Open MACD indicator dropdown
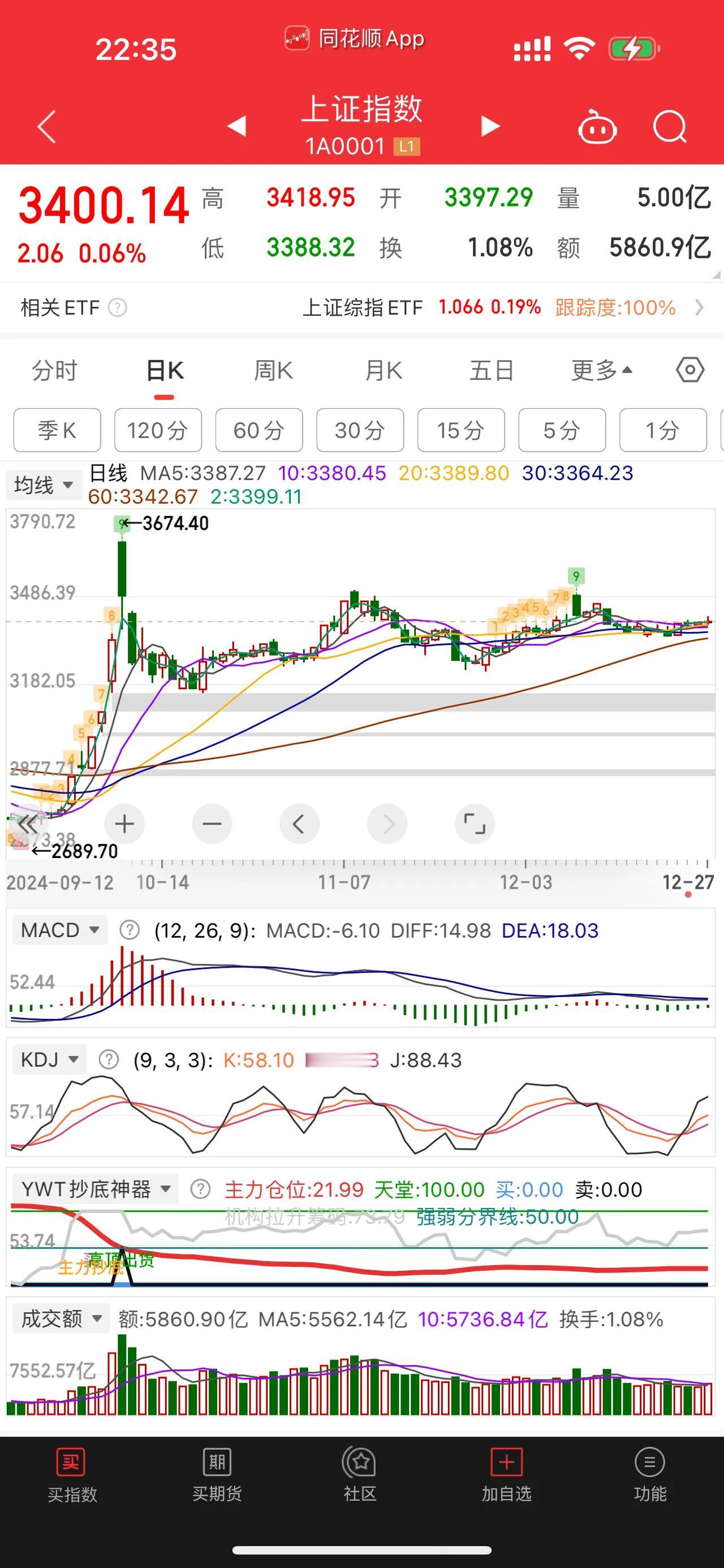 (60, 930)
